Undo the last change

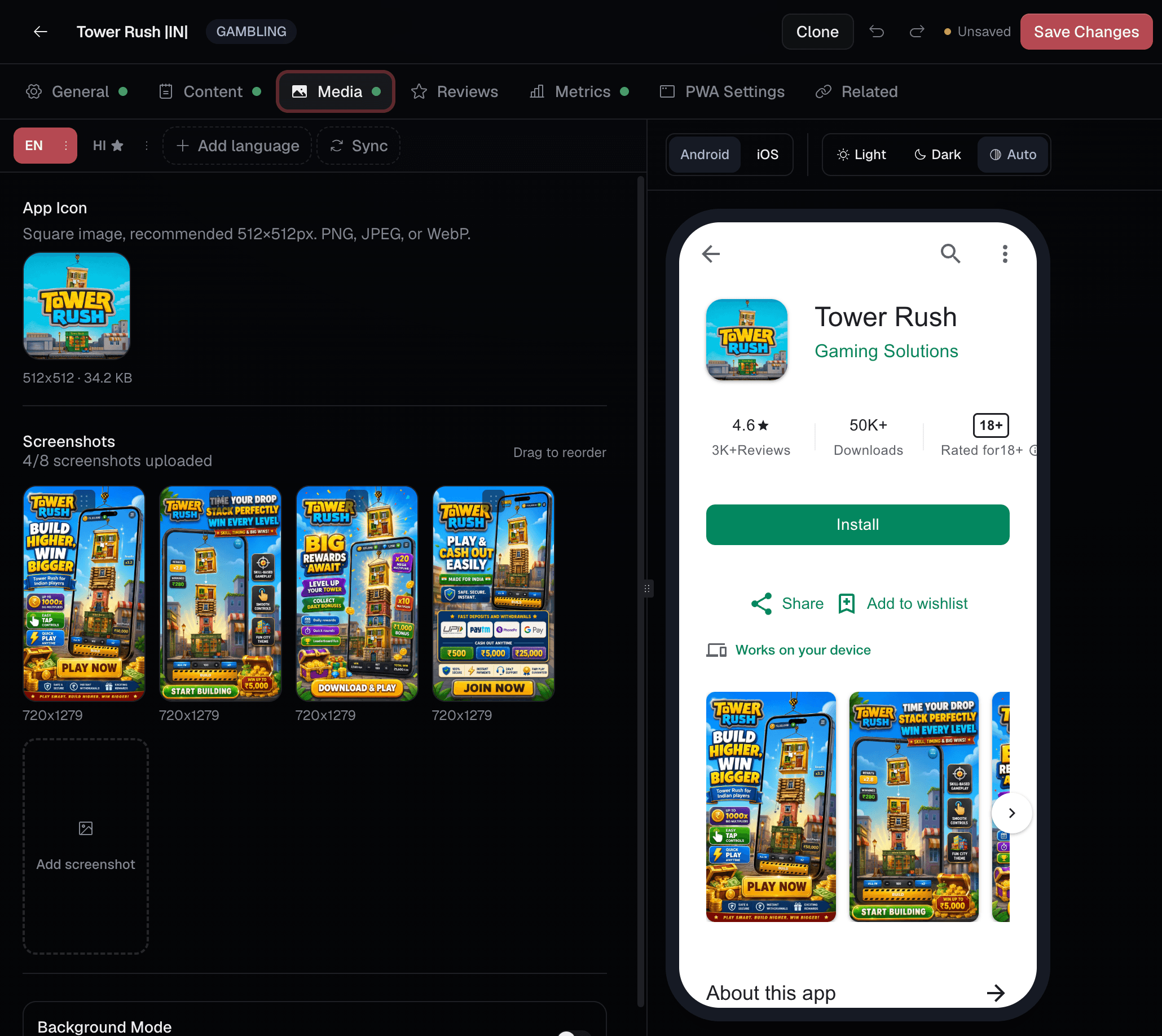click(x=877, y=32)
